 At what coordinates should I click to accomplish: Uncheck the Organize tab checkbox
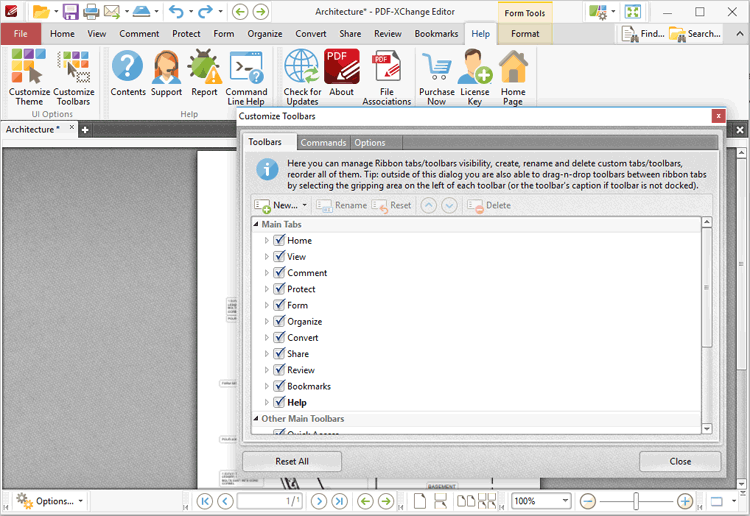point(279,321)
